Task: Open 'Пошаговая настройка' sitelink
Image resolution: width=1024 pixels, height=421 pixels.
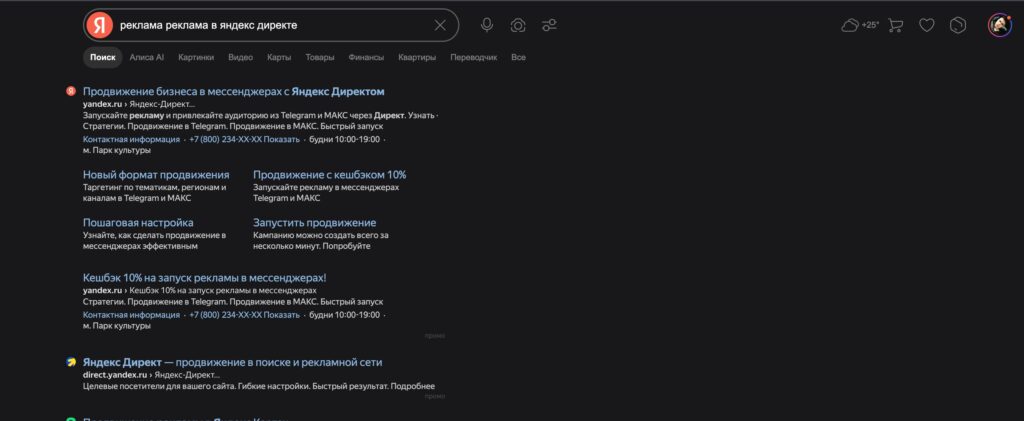Action: click(x=138, y=223)
